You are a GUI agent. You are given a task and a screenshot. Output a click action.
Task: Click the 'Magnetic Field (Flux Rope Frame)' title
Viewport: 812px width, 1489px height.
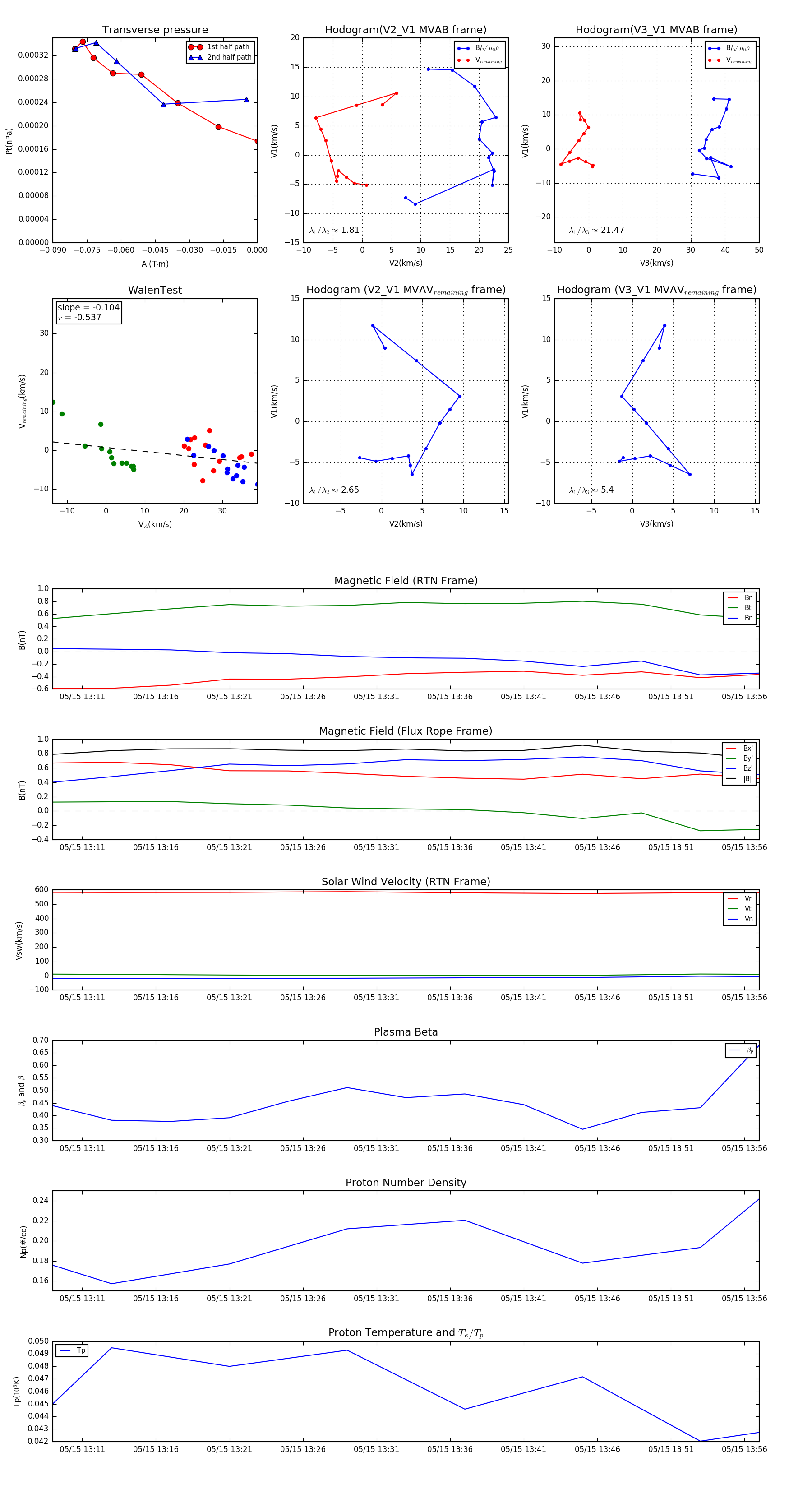[406, 731]
